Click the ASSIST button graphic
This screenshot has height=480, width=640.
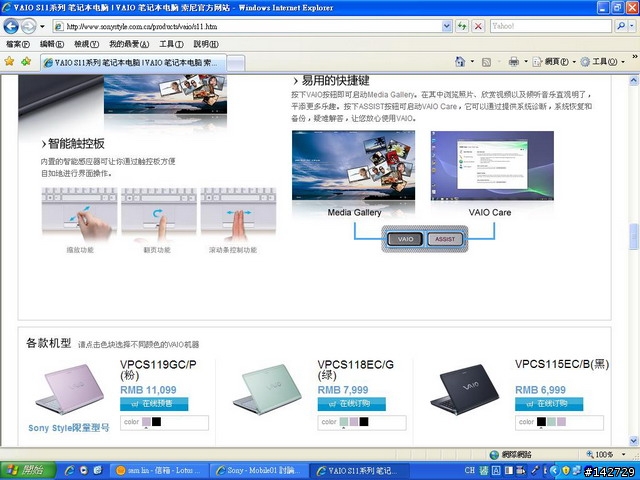coord(445,239)
